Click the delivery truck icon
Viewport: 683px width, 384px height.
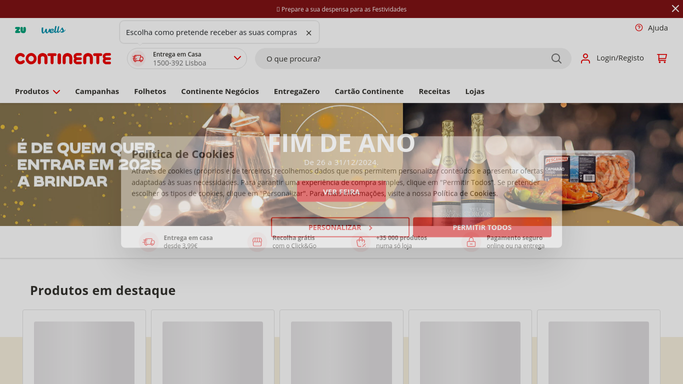[139, 58]
